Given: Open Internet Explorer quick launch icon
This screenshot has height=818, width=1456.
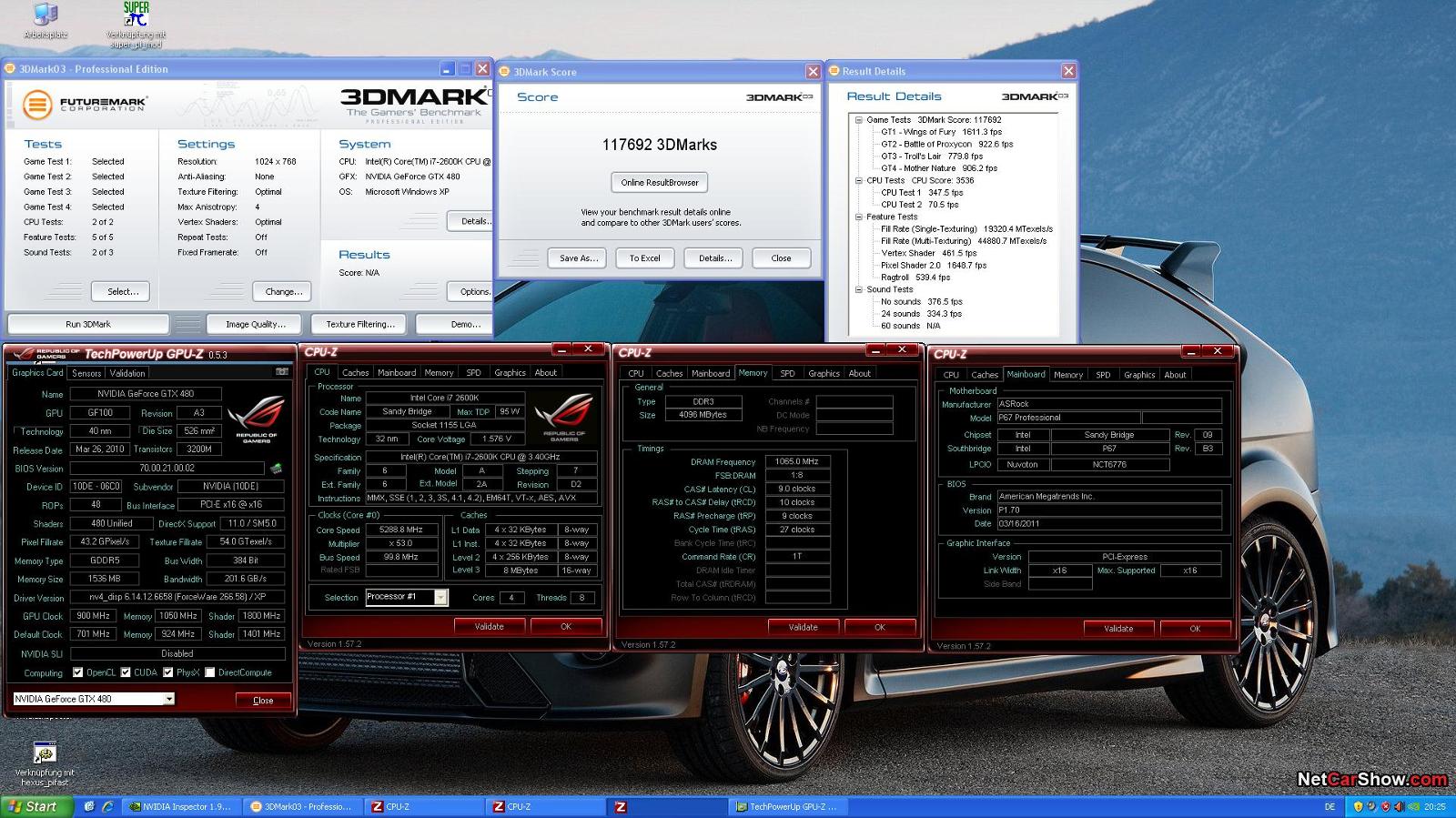Looking at the screenshot, I should tap(107, 806).
